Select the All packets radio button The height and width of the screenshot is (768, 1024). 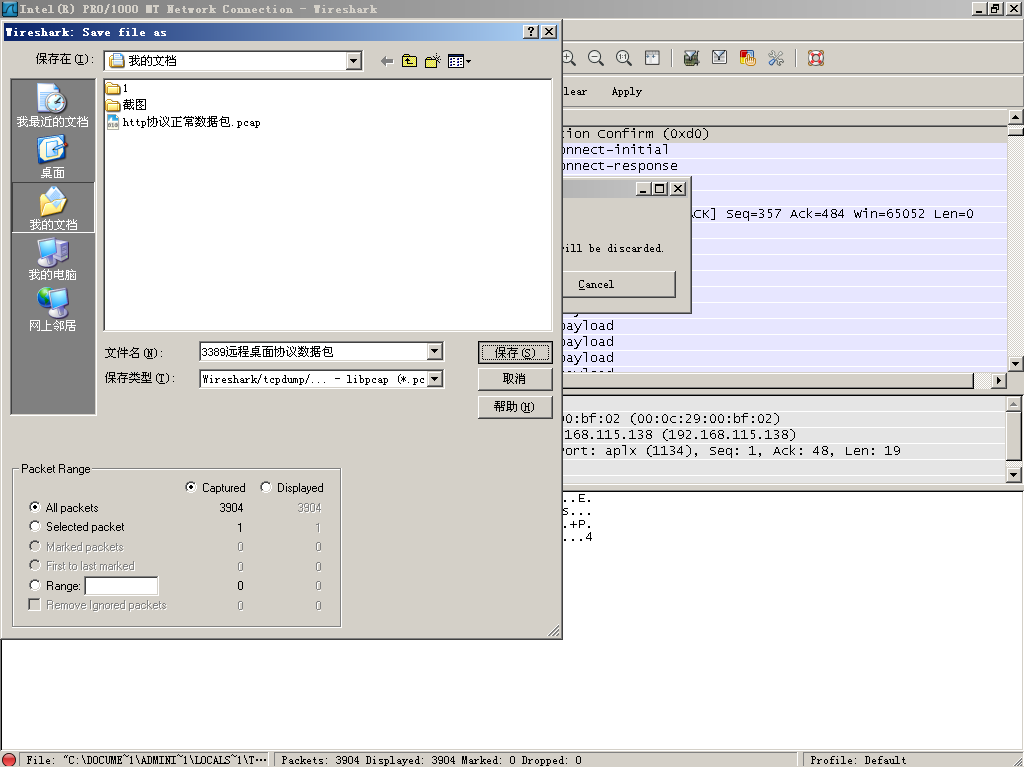[35, 507]
